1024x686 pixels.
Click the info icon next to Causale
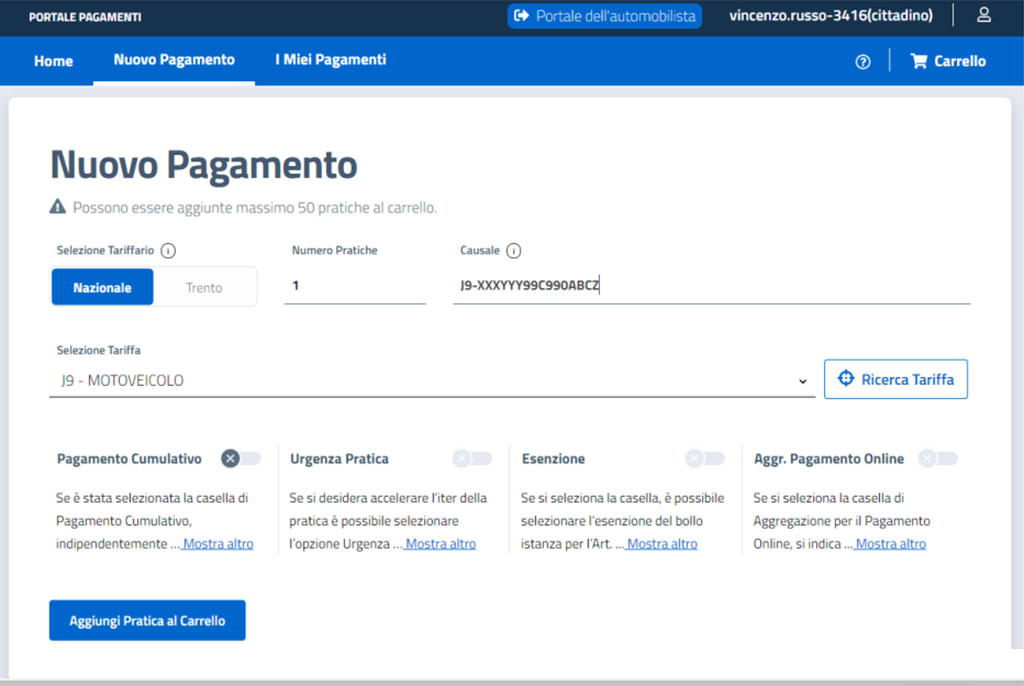pos(514,251)
